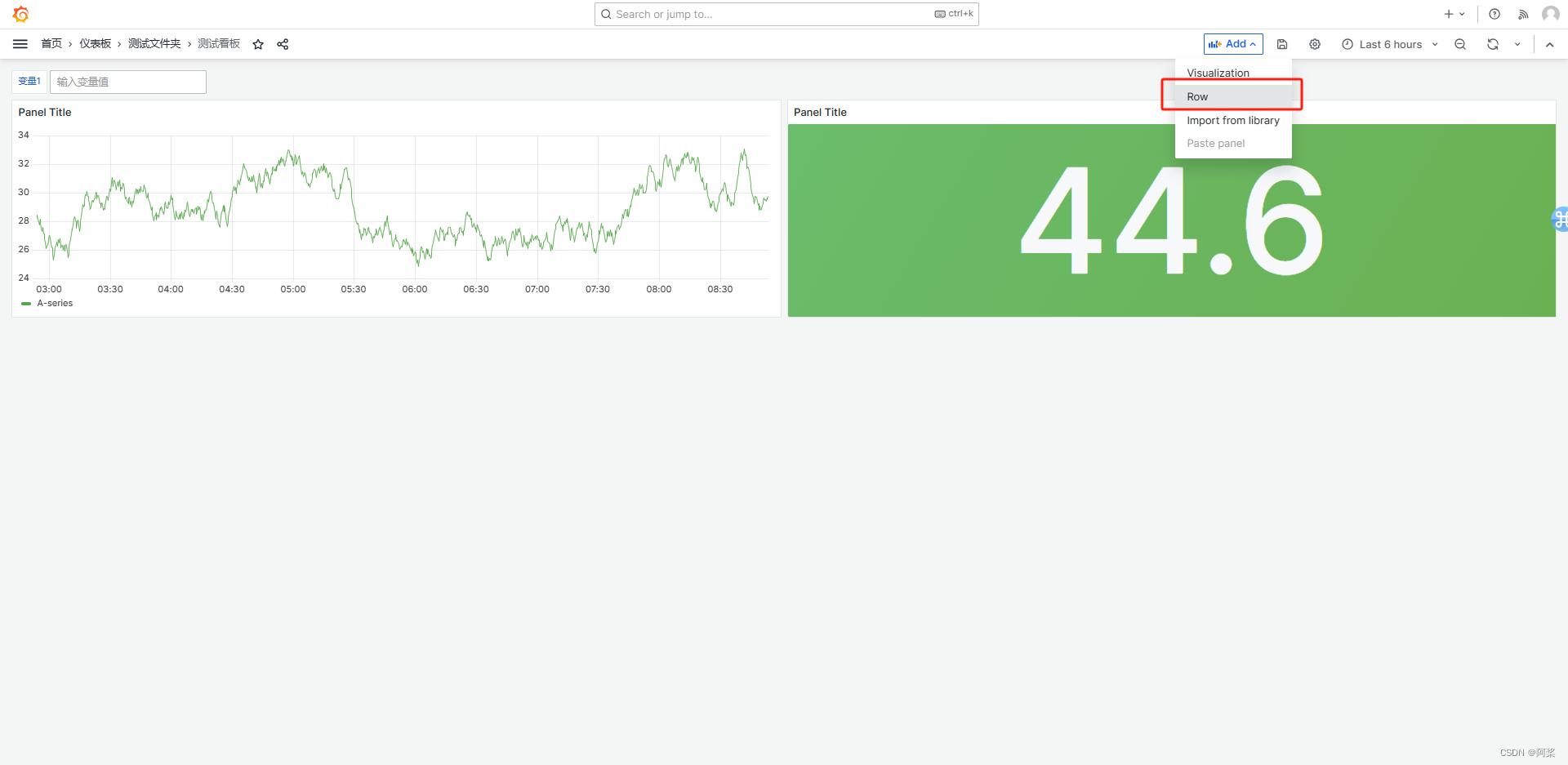Star the dashboard as favorite
Image resolution: width=1568 pixels, height=765 pixels.
[x=258, y=44]
